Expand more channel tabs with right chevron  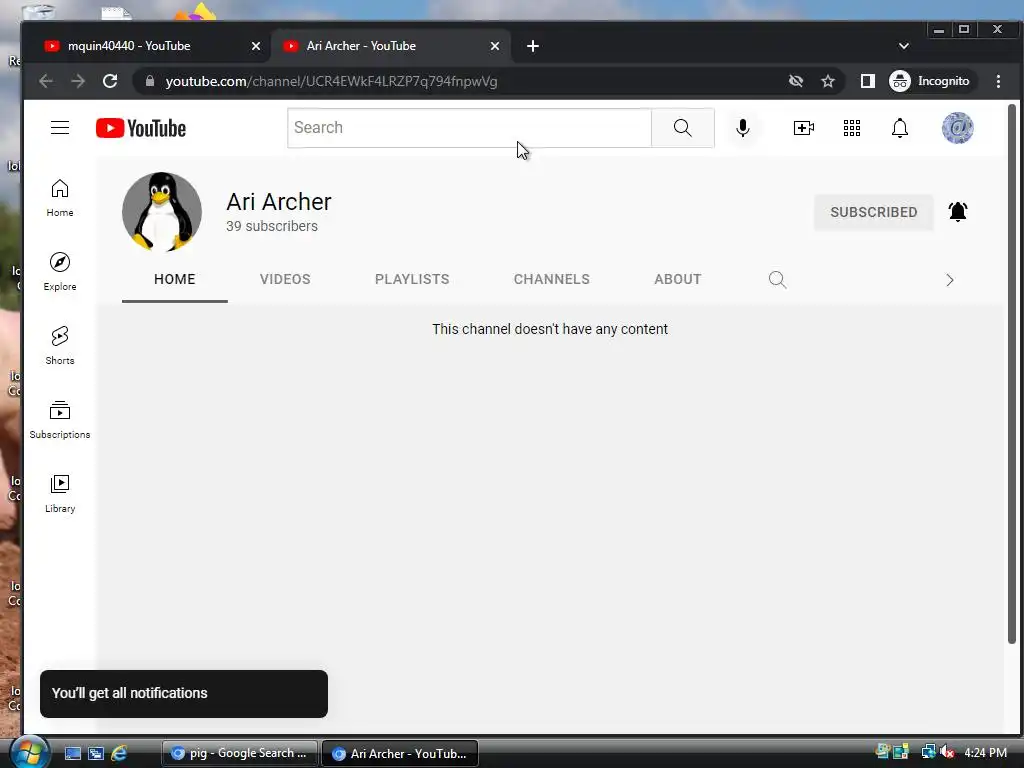950,280
